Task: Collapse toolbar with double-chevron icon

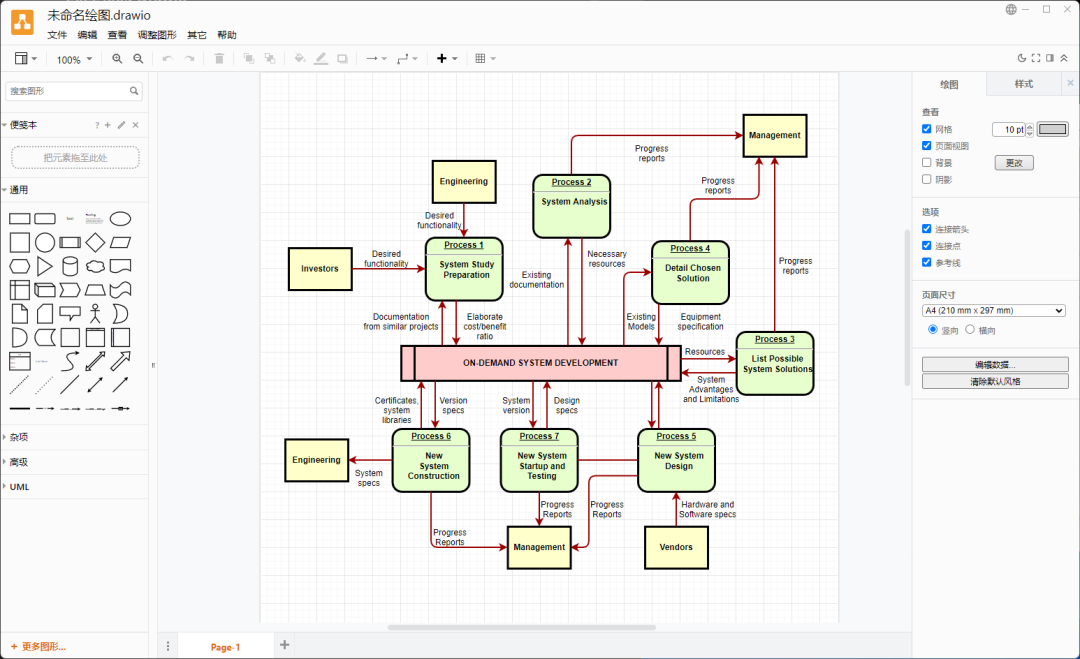Action: pyautogui.click(x=1064, y=59)
